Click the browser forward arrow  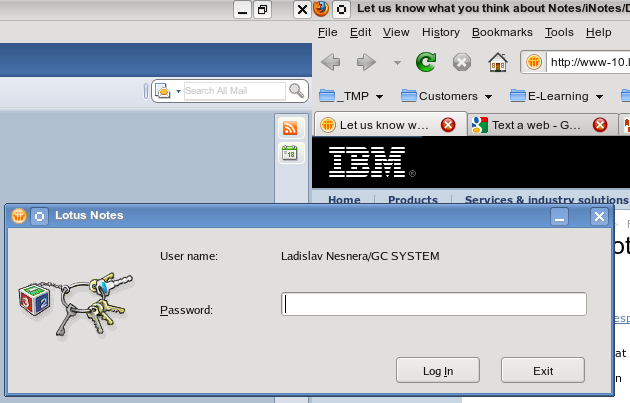(366, 63)
